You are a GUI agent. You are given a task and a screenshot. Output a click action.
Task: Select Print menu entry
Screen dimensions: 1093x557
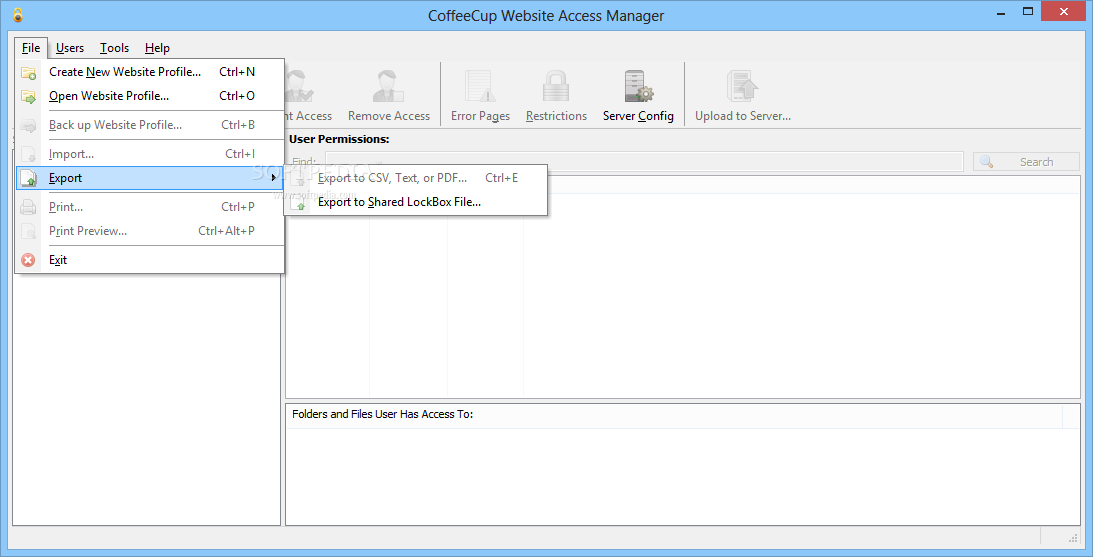click(149, 207)
